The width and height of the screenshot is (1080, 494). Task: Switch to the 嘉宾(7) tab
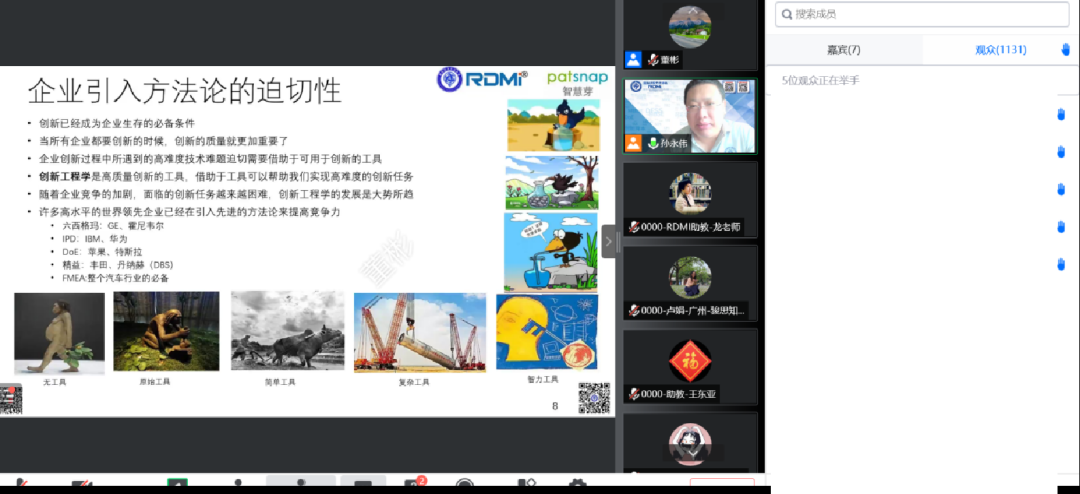[x=843, y=49]
